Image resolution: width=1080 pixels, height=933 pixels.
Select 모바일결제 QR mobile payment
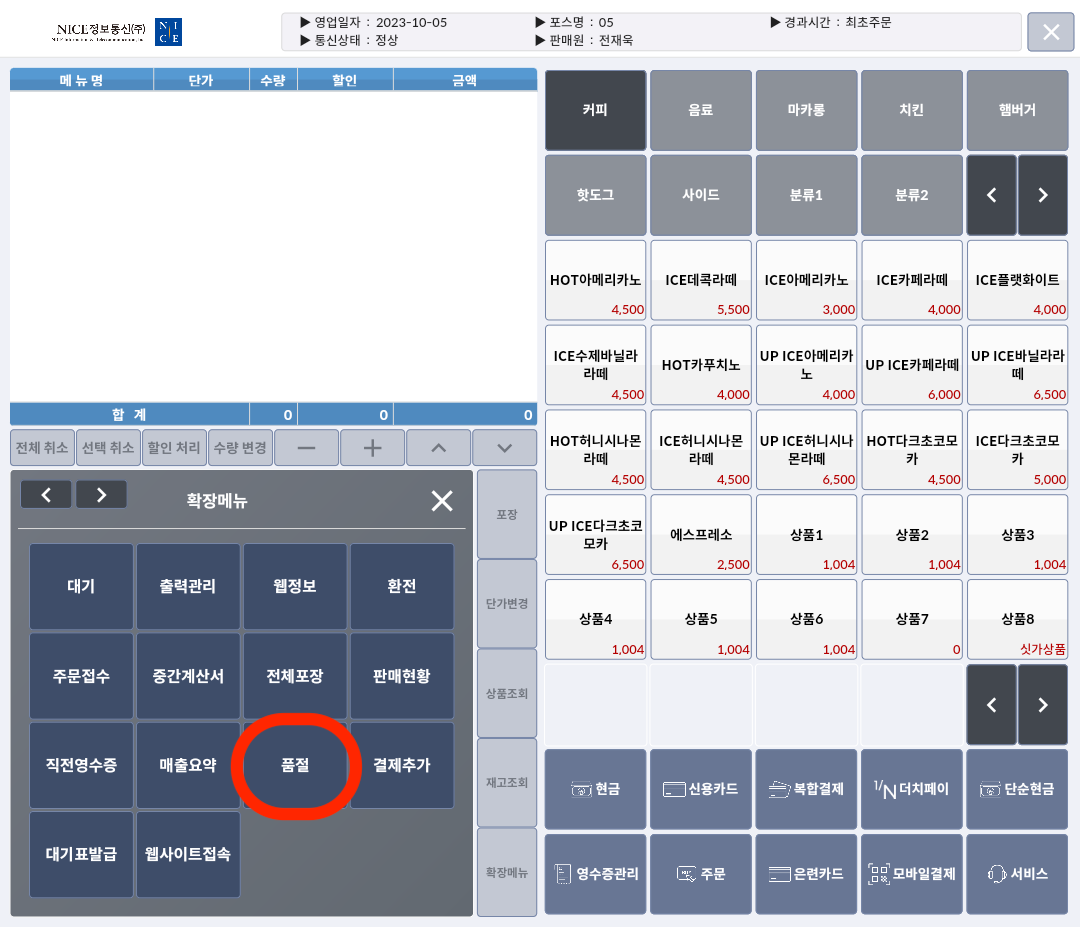click(x=911, y=873)
